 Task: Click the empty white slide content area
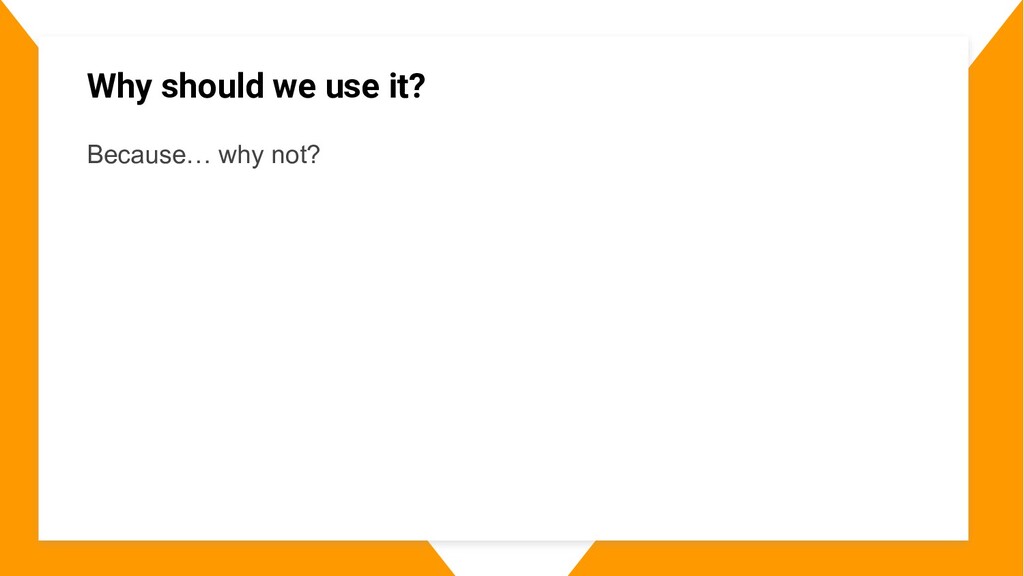point(503,353)
